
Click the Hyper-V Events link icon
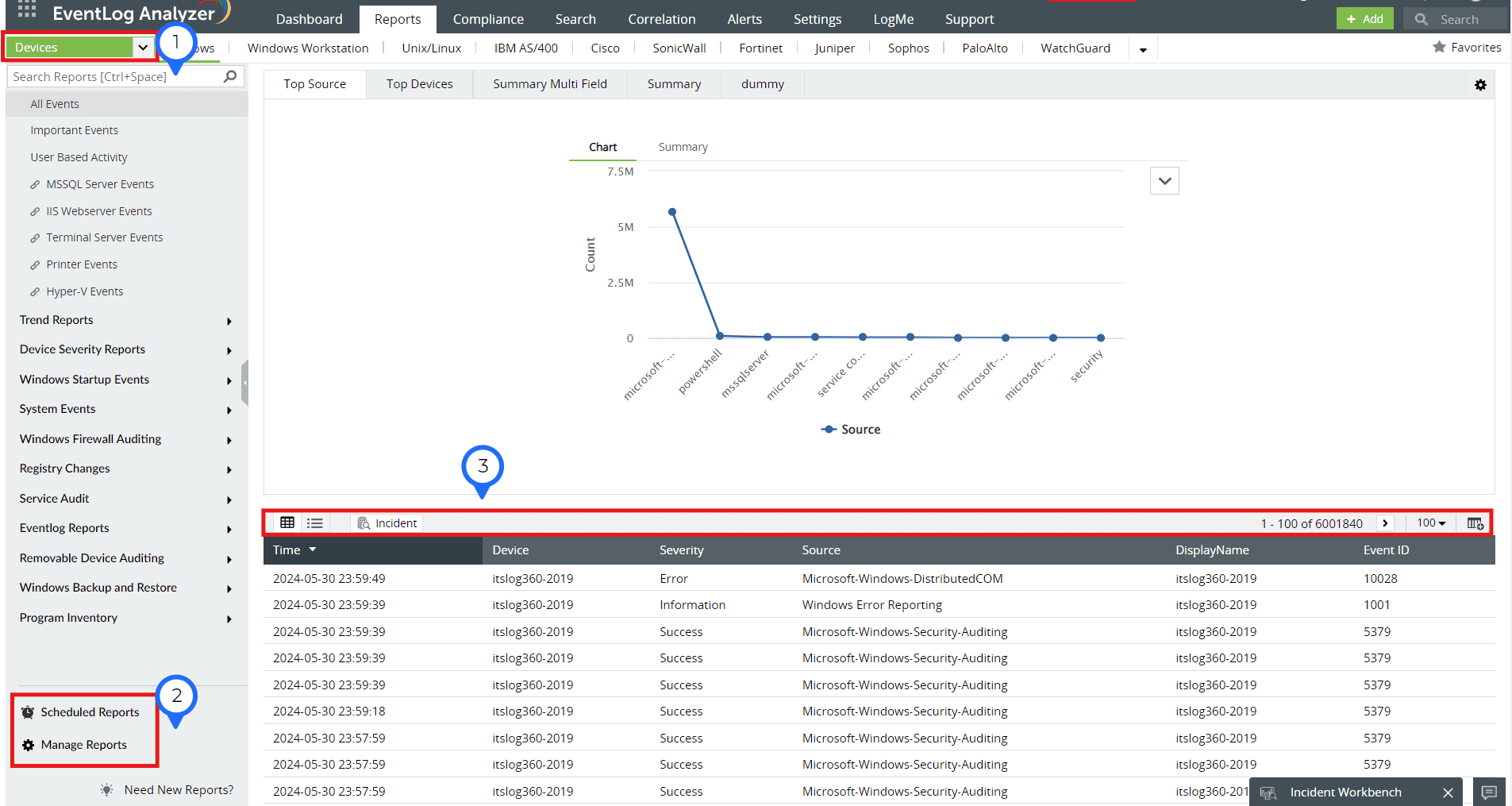tap(35, 292)
